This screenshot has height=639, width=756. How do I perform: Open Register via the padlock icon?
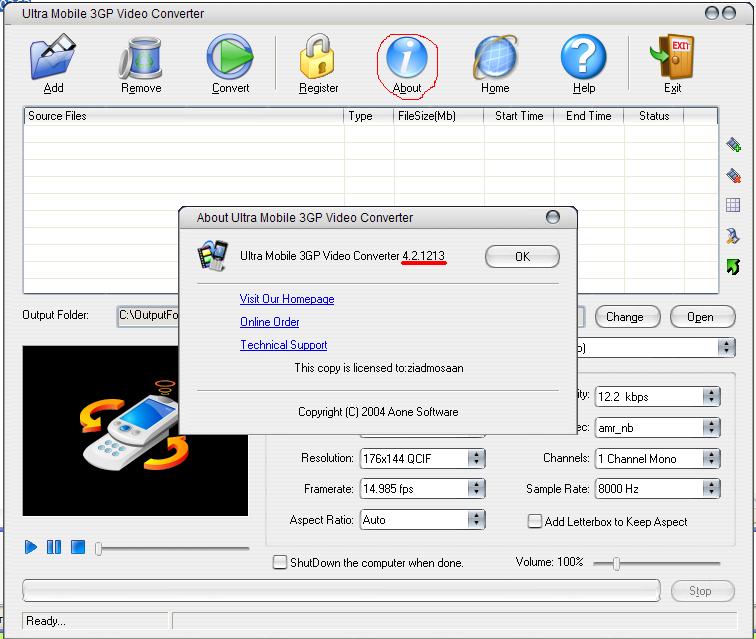pyautogui.click(x=318, y=58)
